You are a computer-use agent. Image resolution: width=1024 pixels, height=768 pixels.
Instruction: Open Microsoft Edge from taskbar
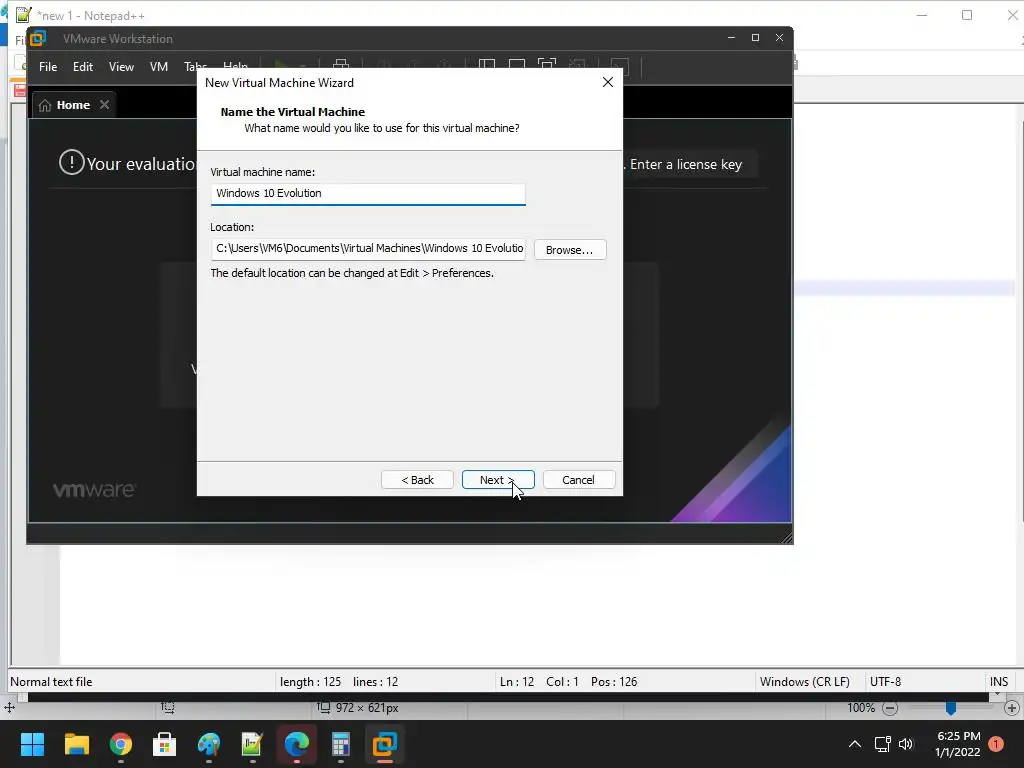coord(296,744)
